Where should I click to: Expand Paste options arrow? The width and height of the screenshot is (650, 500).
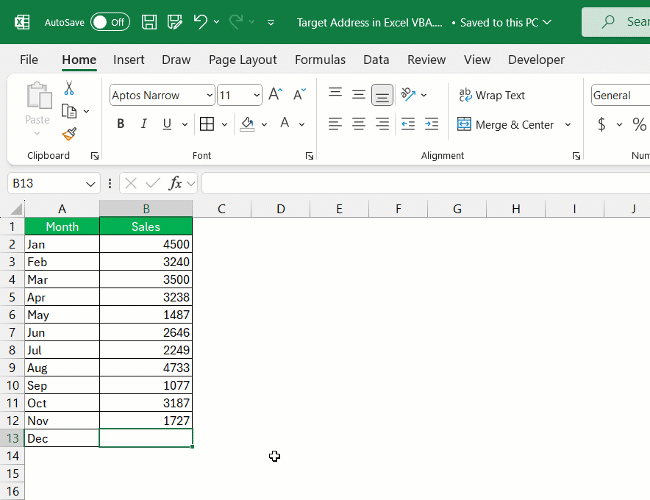point(37,133)
